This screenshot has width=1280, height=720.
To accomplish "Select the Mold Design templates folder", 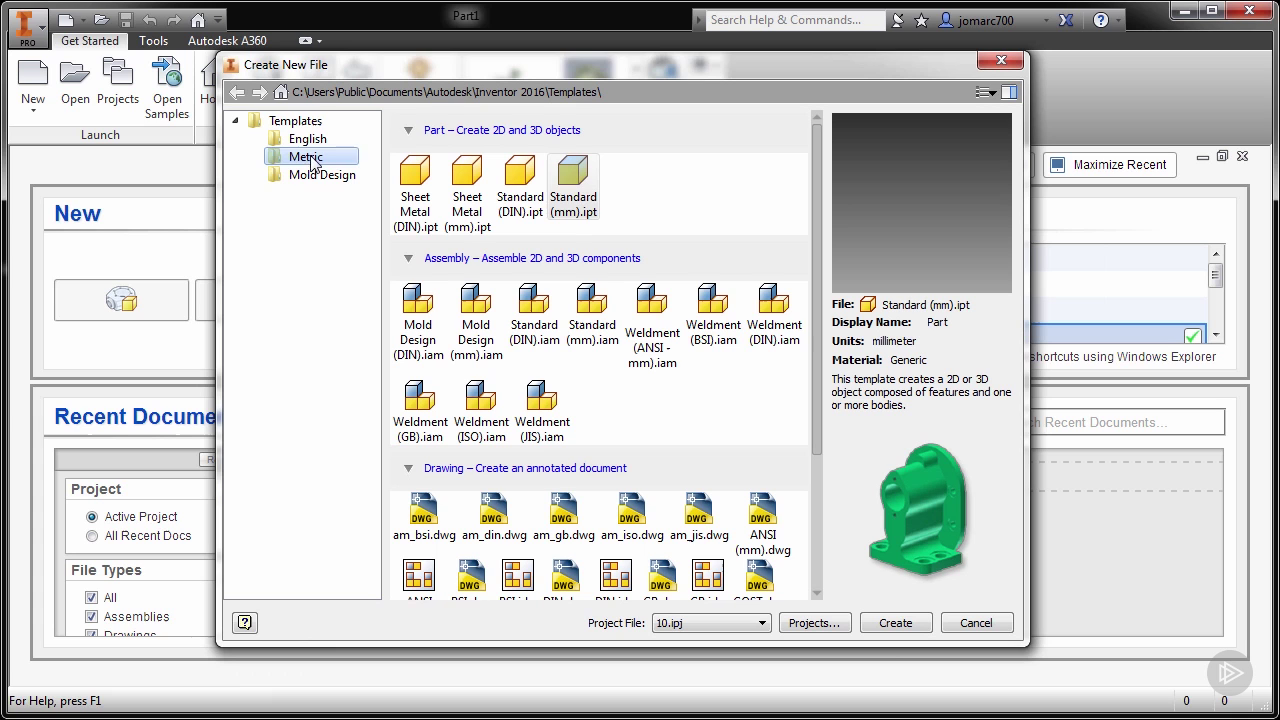I will coord(311,175).
